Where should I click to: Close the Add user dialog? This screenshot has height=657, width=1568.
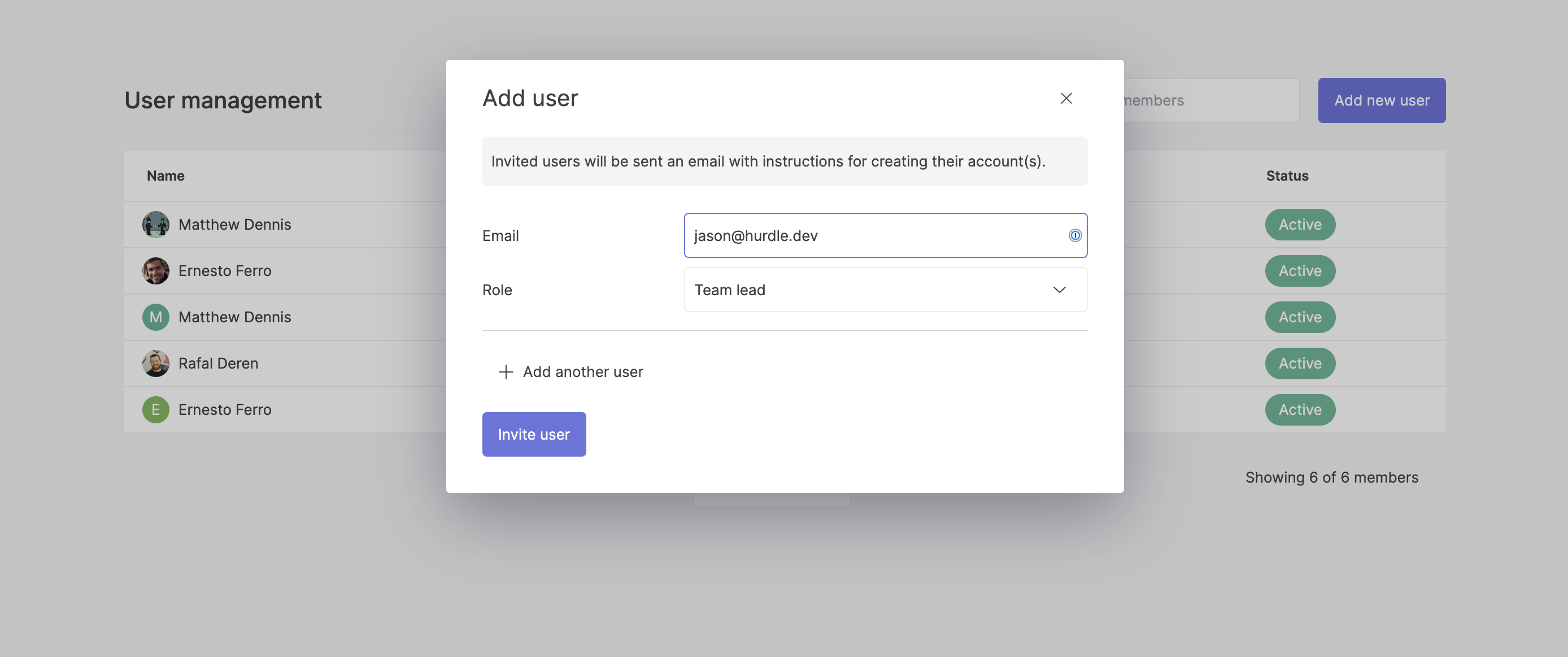(1066, 99)
